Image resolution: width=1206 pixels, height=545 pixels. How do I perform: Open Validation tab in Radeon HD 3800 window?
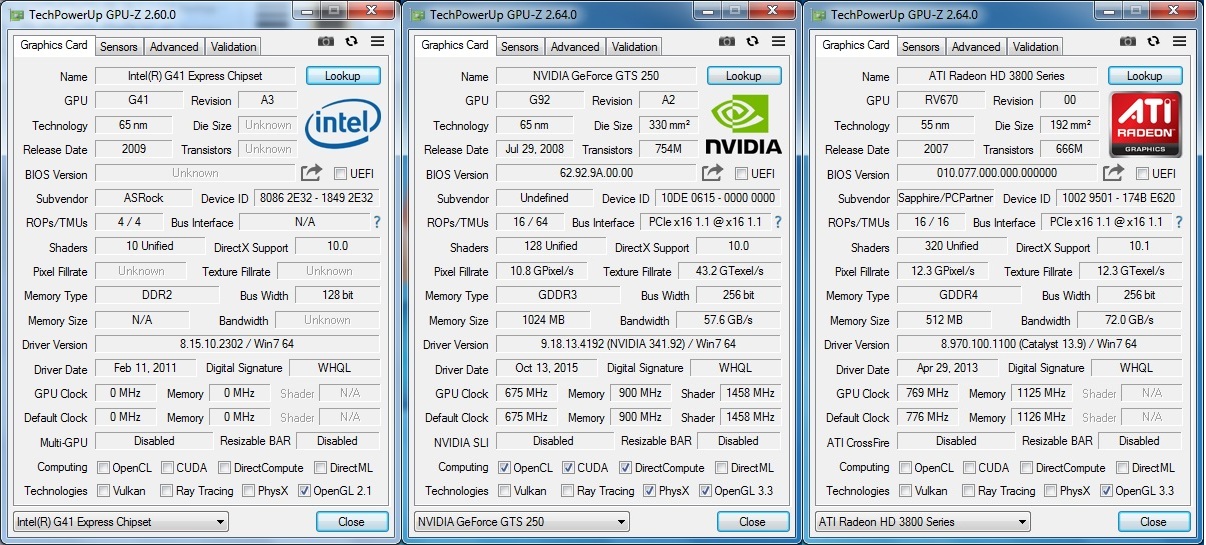[x=1036, y=47]
